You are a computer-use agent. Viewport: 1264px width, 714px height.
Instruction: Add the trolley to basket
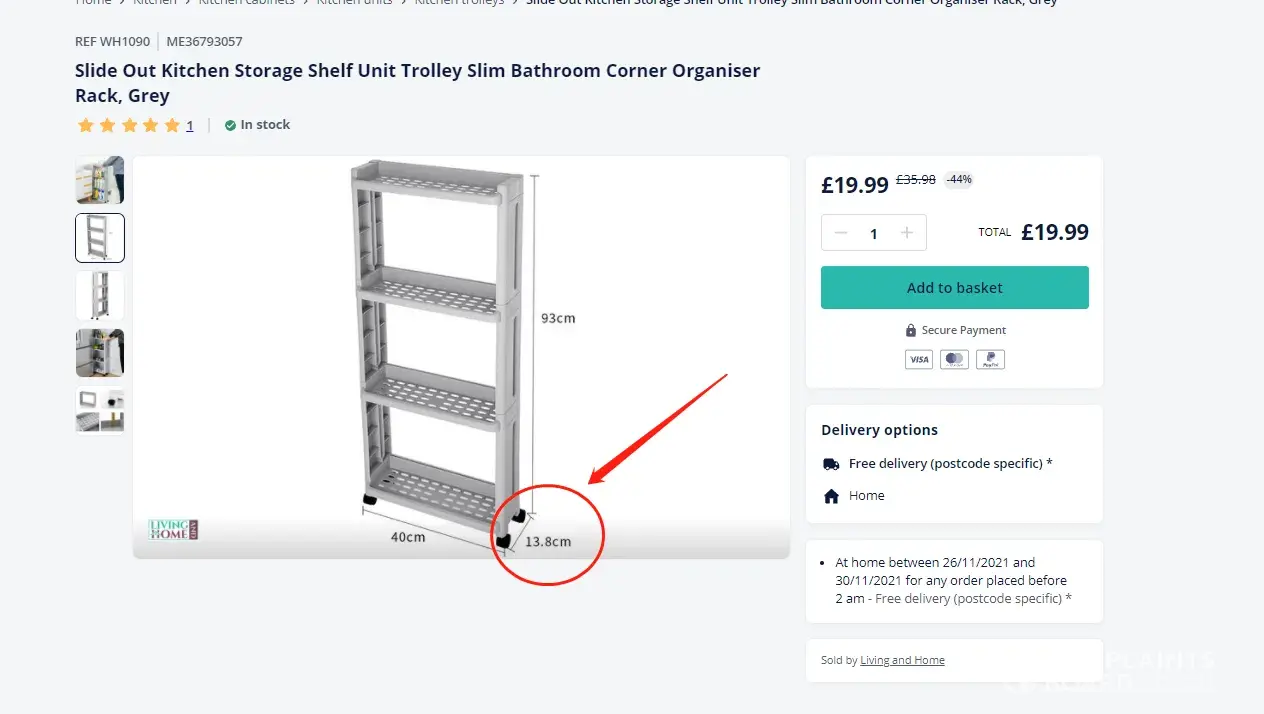pyautogui.click(x=954, y=288)
